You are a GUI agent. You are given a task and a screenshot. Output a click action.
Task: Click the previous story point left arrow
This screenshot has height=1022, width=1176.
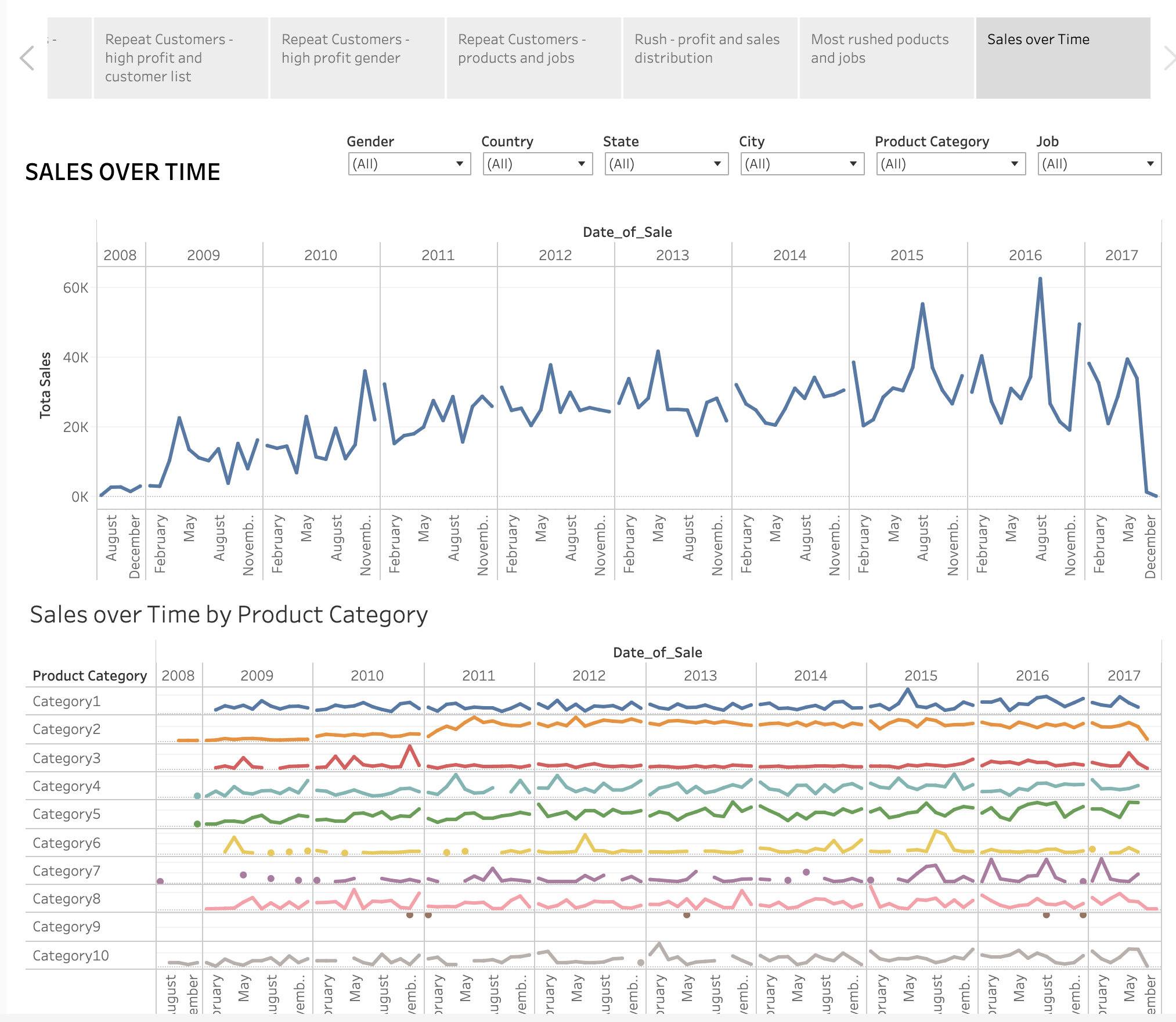pos(27,59)
